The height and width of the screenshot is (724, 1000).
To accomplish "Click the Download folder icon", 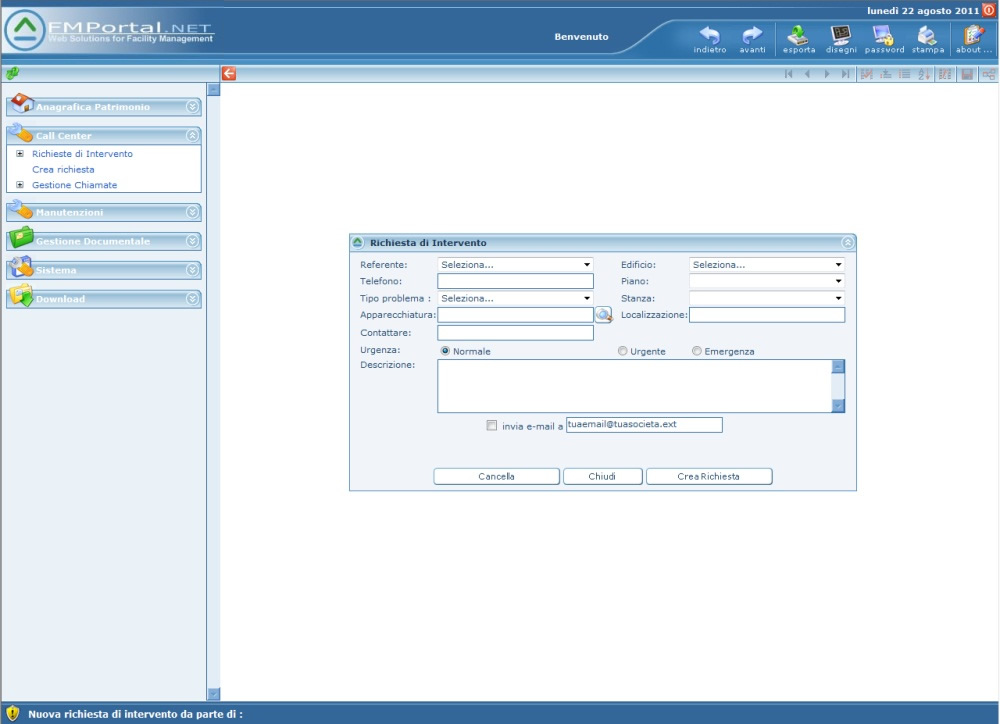I will (x=21, y=295).
